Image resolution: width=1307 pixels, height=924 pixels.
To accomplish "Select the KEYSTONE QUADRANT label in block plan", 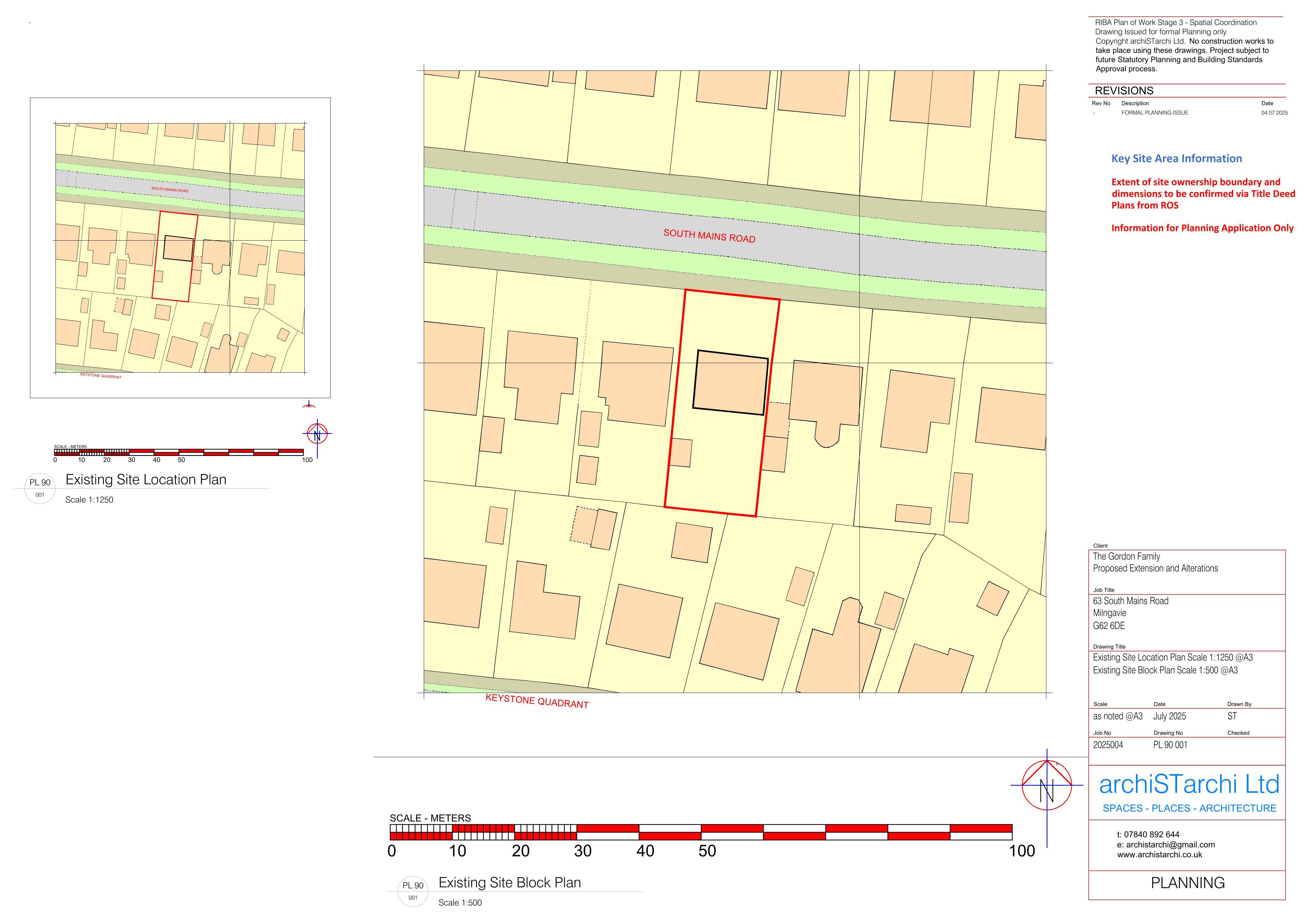I will click(537, 701).
